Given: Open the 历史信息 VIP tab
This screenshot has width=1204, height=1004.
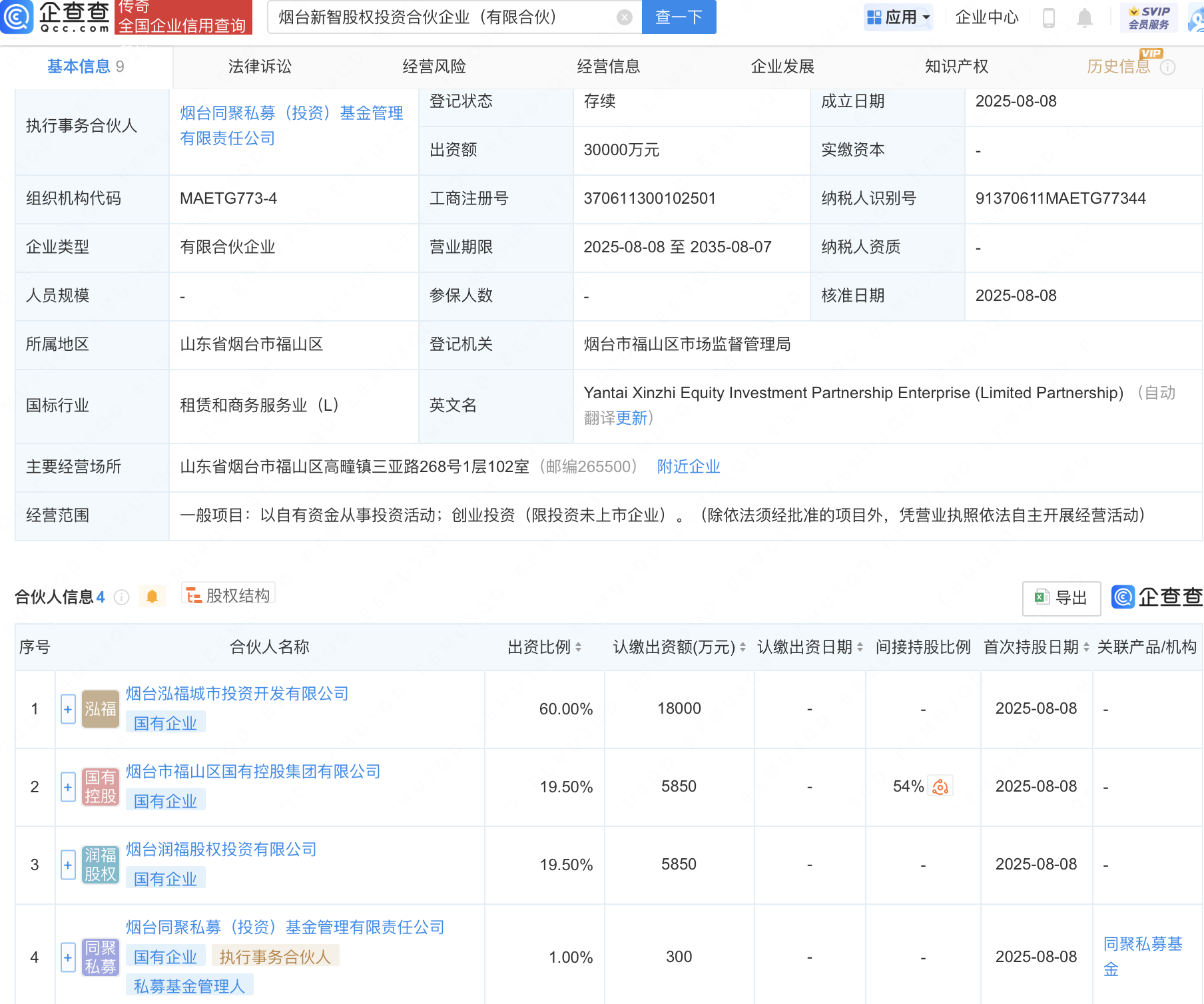Looking at the screenshot, I should click(x=1119, y=67).
